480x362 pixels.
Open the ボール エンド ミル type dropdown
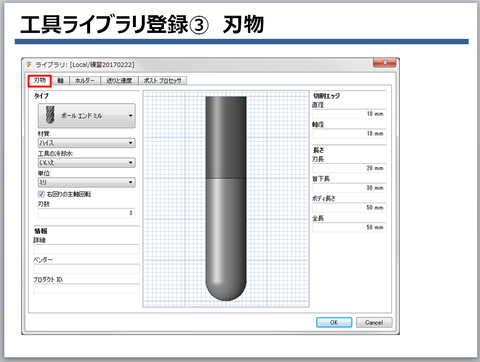coord(87,116)
